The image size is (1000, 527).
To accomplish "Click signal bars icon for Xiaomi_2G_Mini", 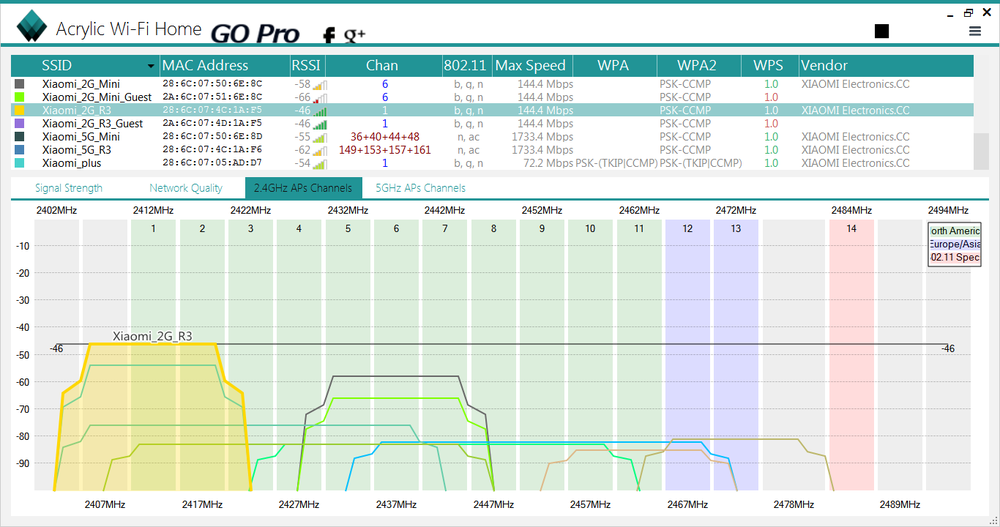I will point(320,85).
